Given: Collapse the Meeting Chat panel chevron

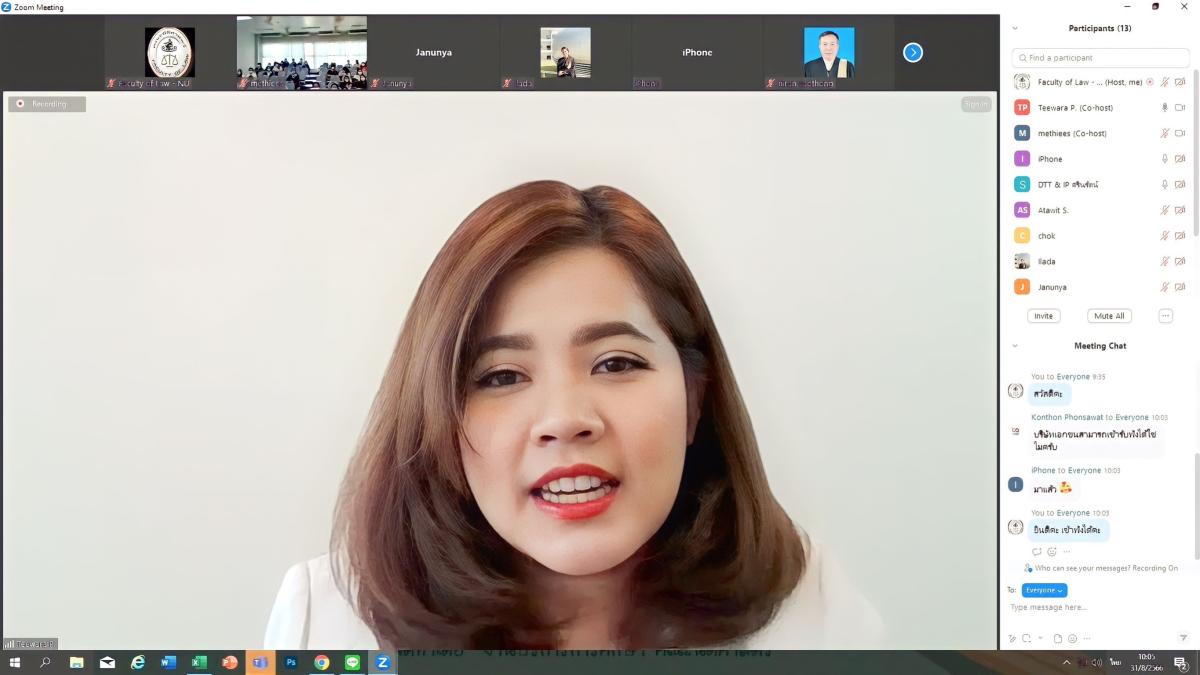Looking at the screenshot, I should click(x=1015, y=346).
